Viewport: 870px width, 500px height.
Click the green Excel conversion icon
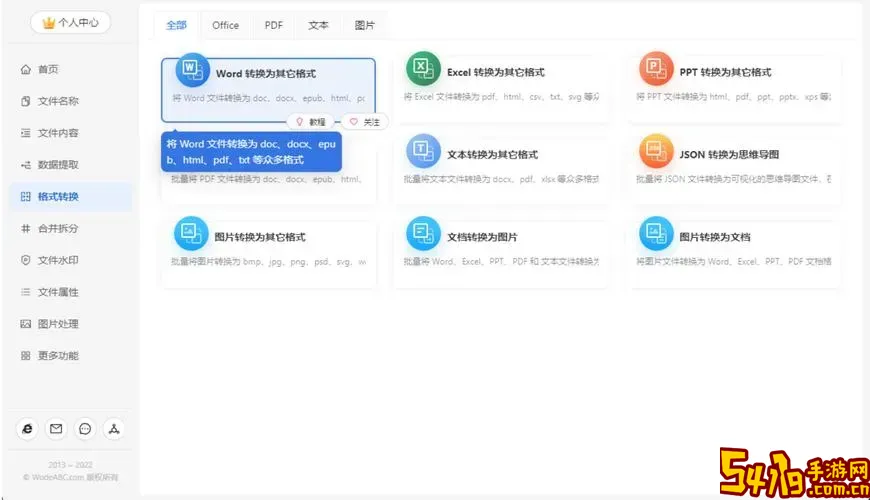click(x=423, y=68)
